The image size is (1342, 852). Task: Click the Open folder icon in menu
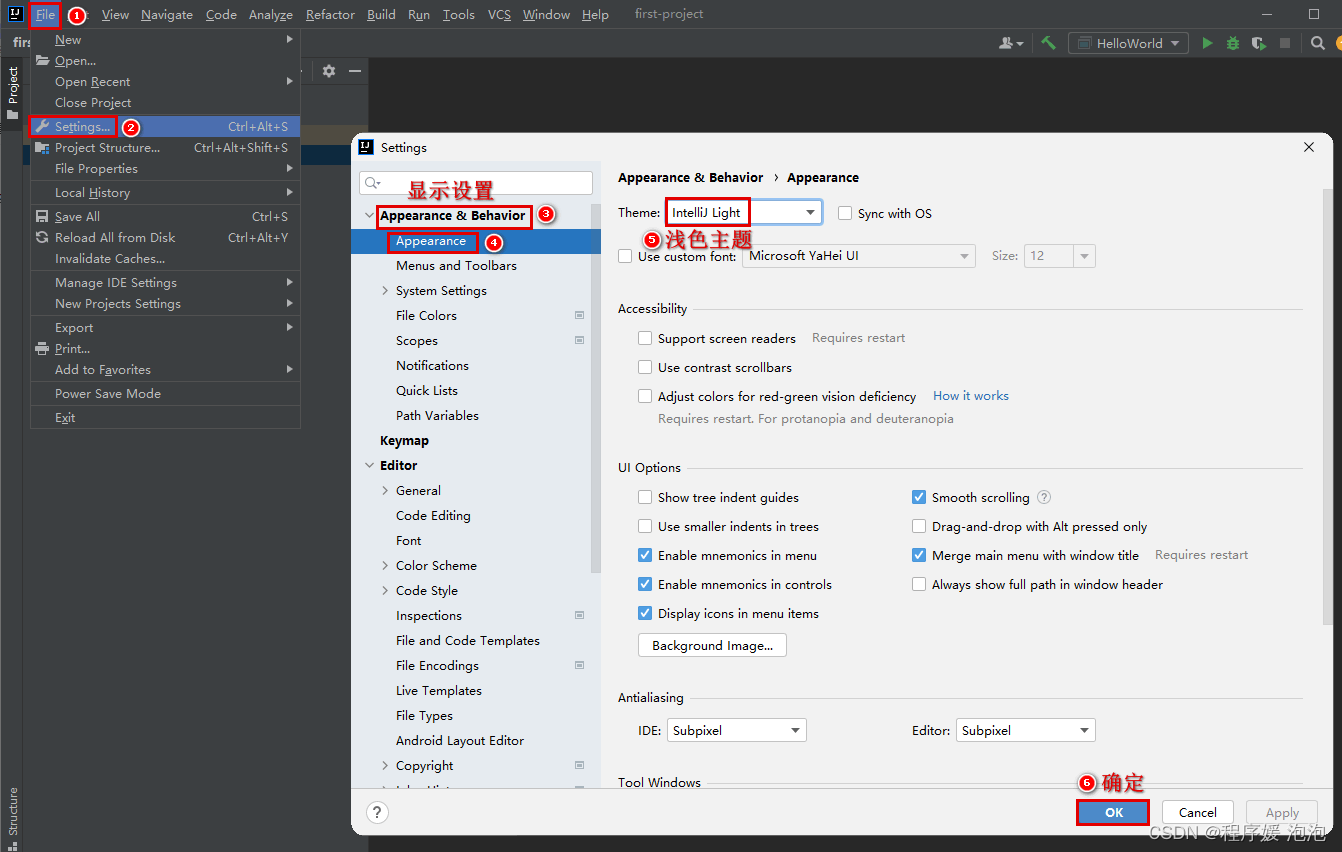pos(42,60)
